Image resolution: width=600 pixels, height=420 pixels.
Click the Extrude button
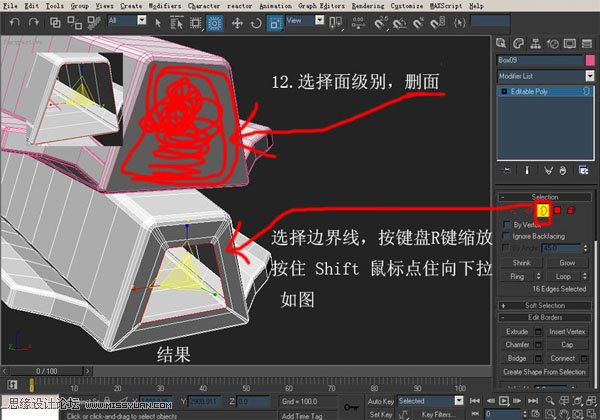[517, 332]
